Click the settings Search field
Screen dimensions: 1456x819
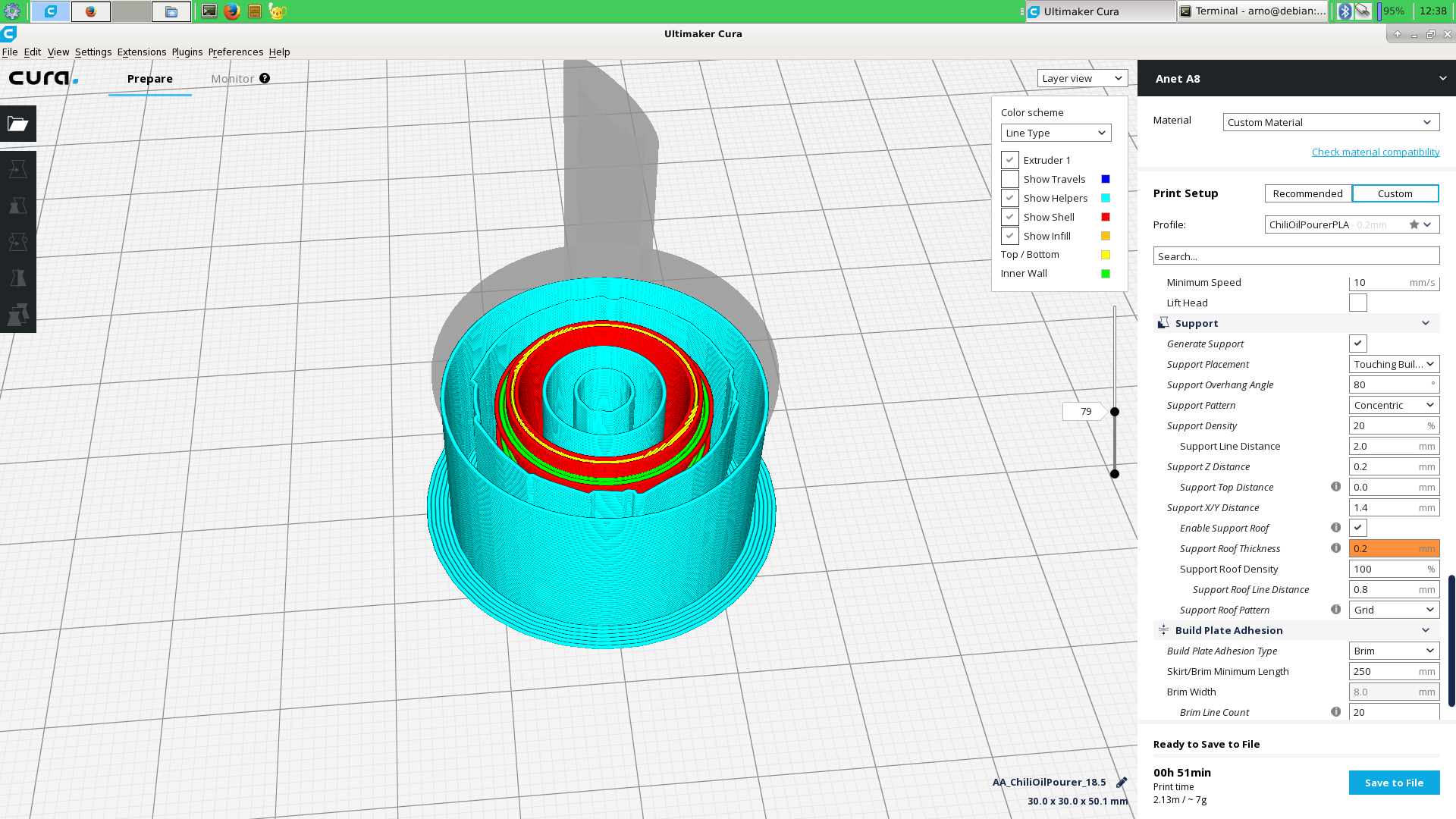pyautogui.click(x=1296, y=256)
